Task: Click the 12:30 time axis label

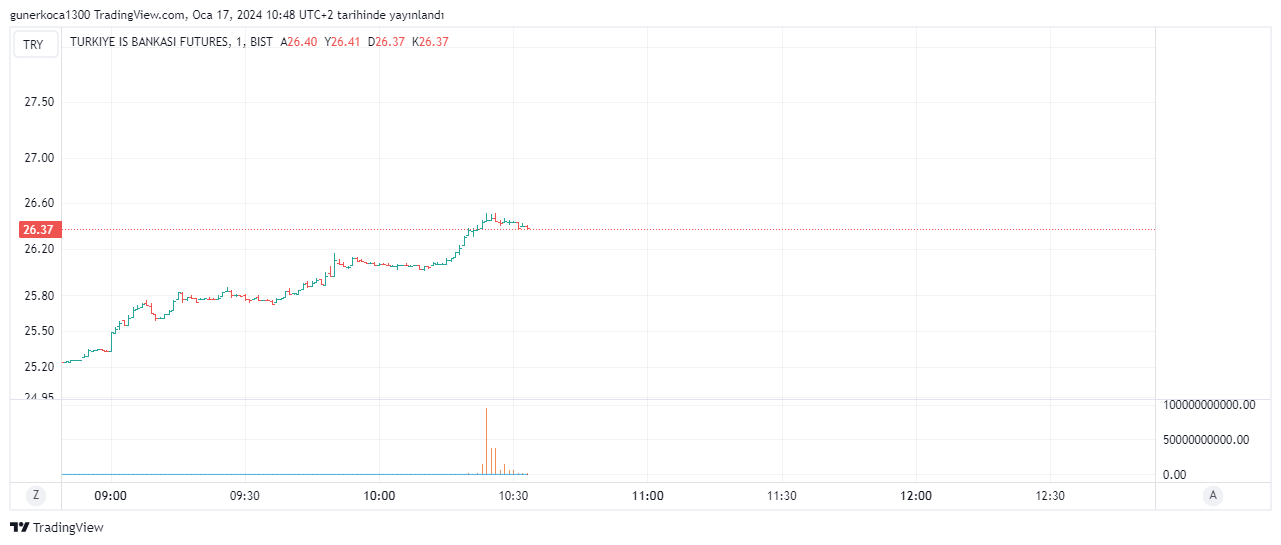Action: pyautogui.click(x=1050, y=496)
